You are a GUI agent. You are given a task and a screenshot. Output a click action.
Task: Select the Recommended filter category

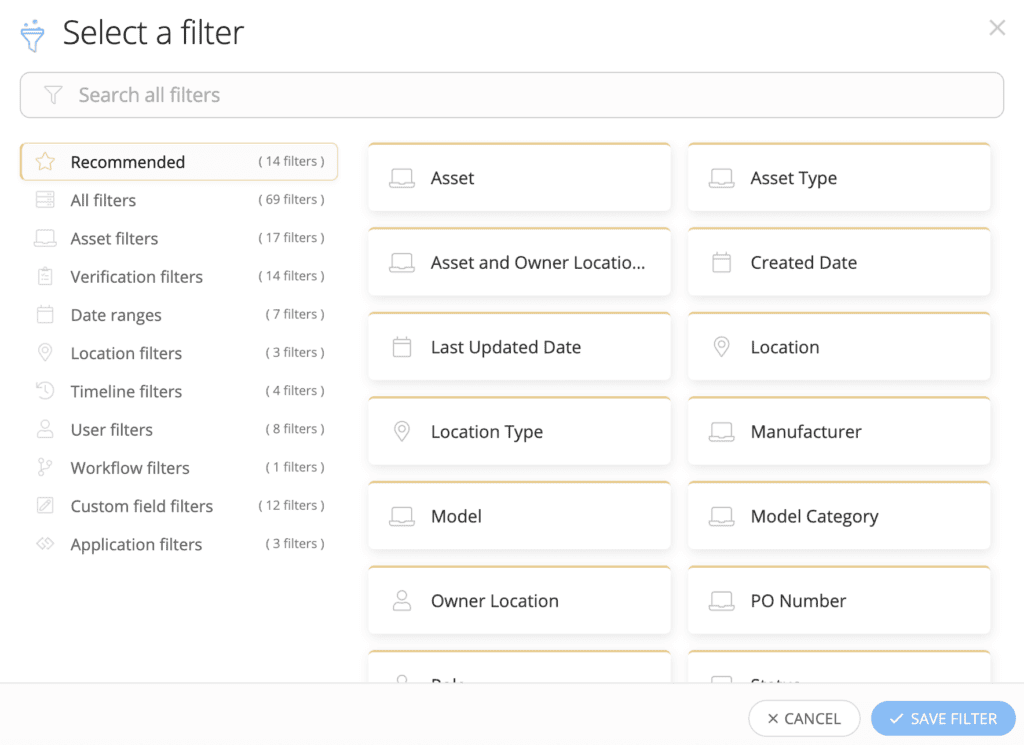point(179,161)
